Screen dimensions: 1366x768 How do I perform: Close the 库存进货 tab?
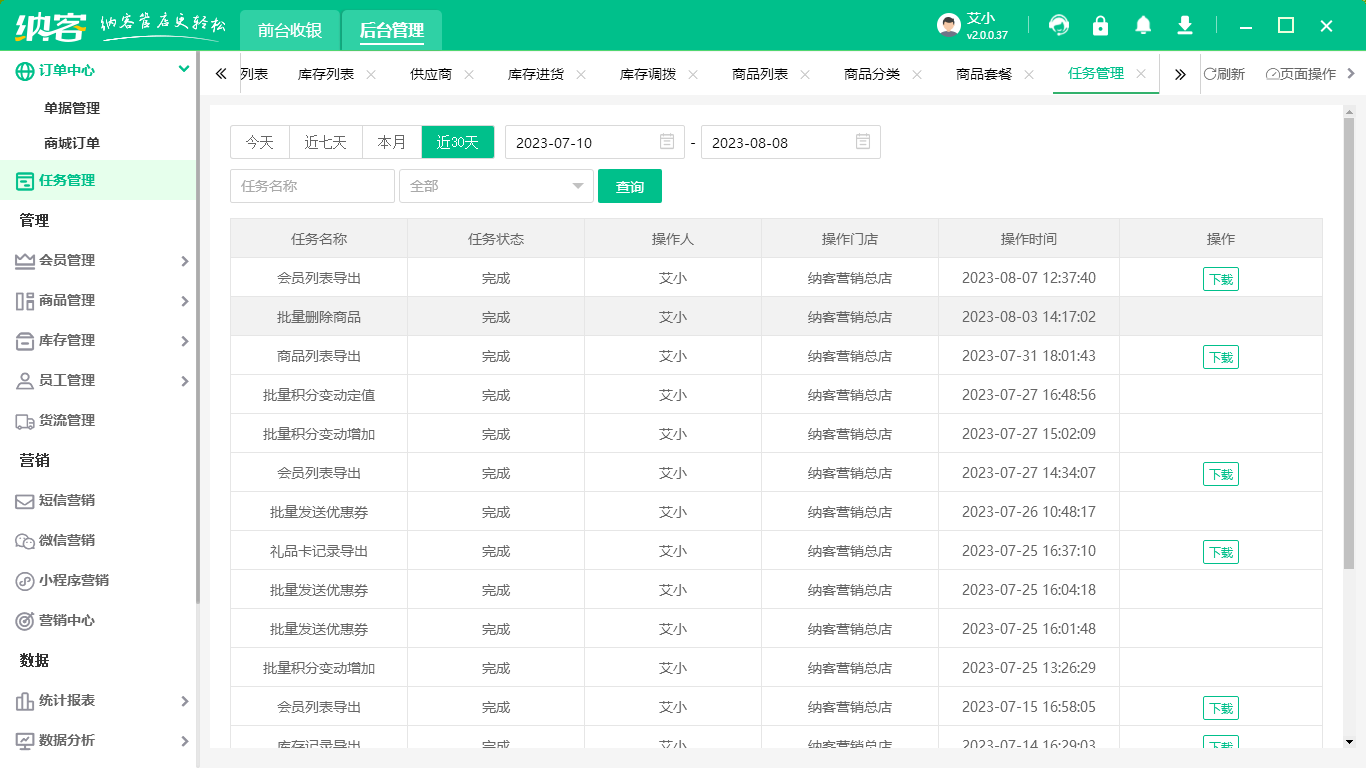click(x=581, y=74)
